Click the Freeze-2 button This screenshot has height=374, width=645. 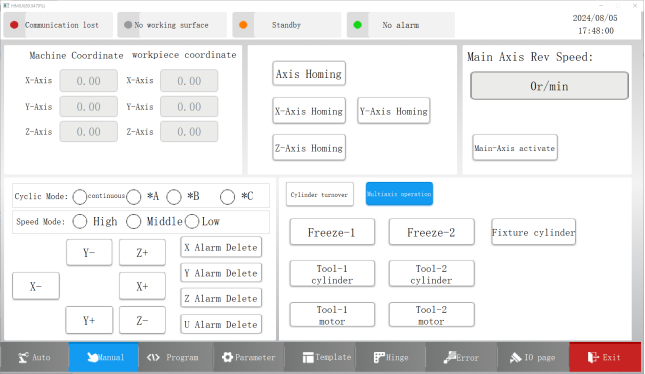pyautogui.click(x=432, y=232)
